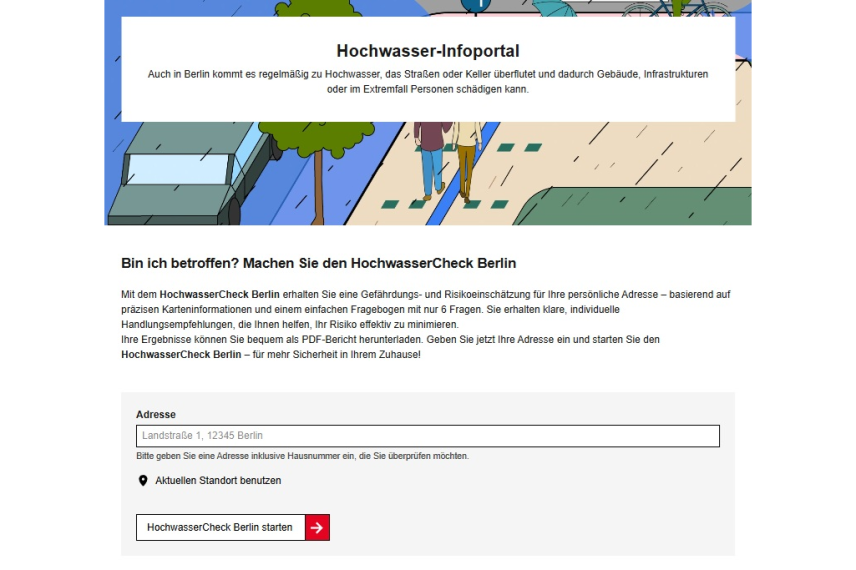Screen dimensions: 856x570
Task: Click the 'Bin ich betroffen?' heading
Action: pos(318,263)
